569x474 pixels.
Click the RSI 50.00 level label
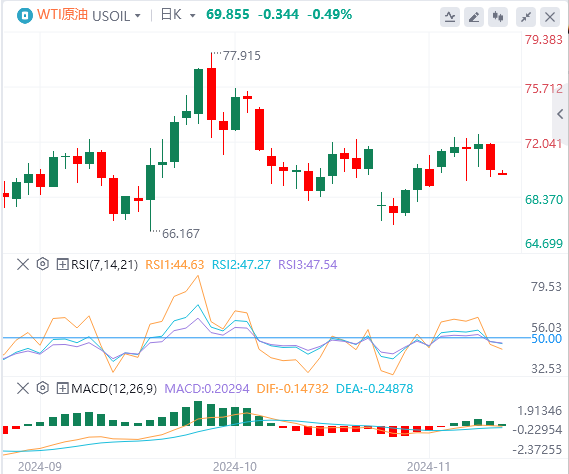pyautogui.click(x=546, y=339)
